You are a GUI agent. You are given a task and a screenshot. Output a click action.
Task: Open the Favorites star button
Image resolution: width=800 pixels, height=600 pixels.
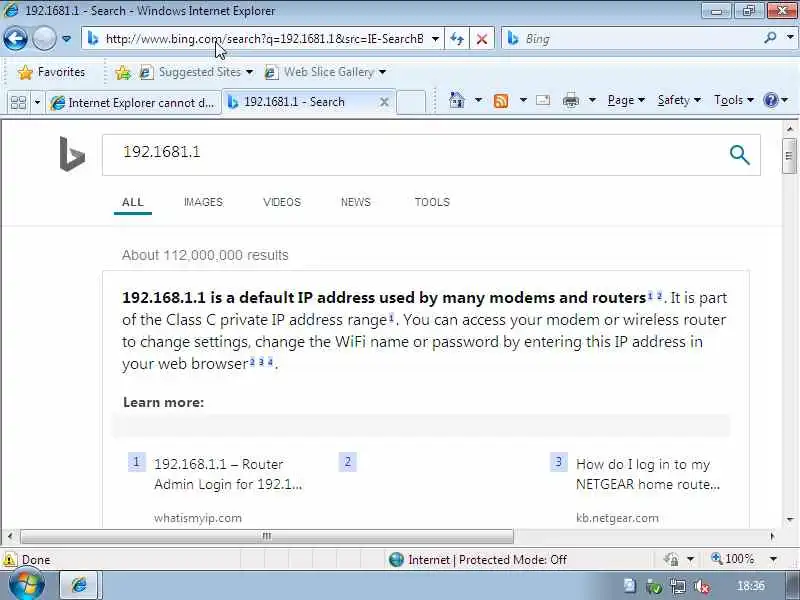(51, 72)
